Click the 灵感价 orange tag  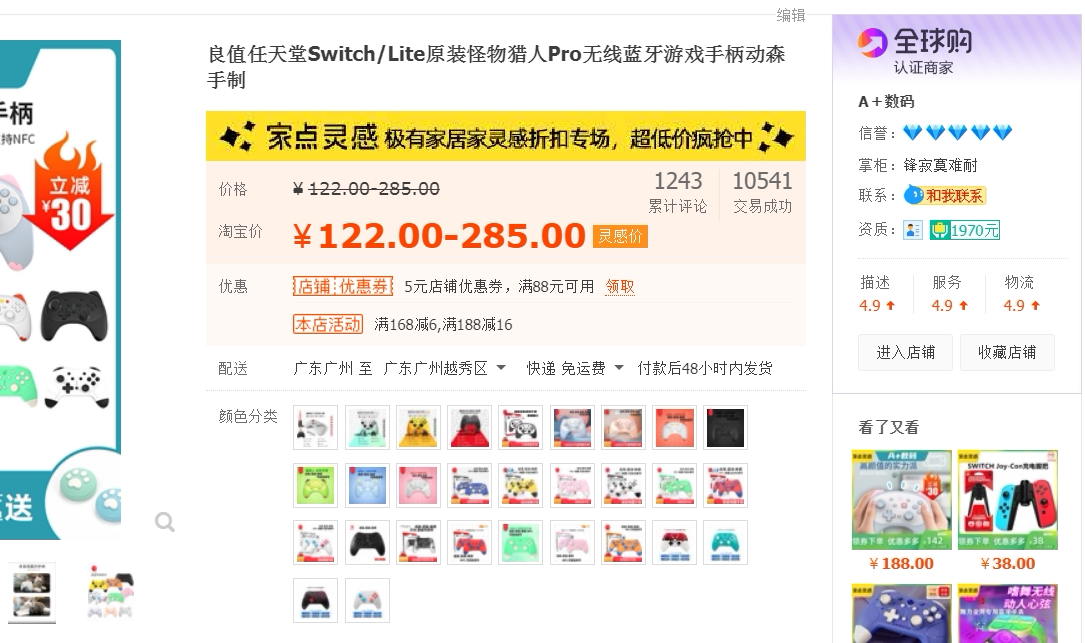(x=620, y=236)
